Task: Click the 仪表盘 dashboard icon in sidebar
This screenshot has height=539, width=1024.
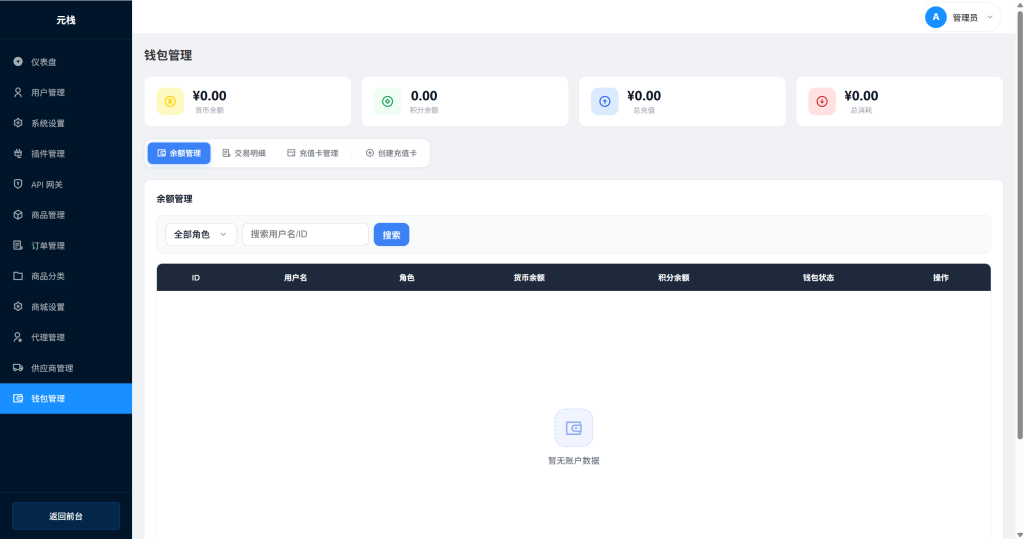Action: coord(18,62)
